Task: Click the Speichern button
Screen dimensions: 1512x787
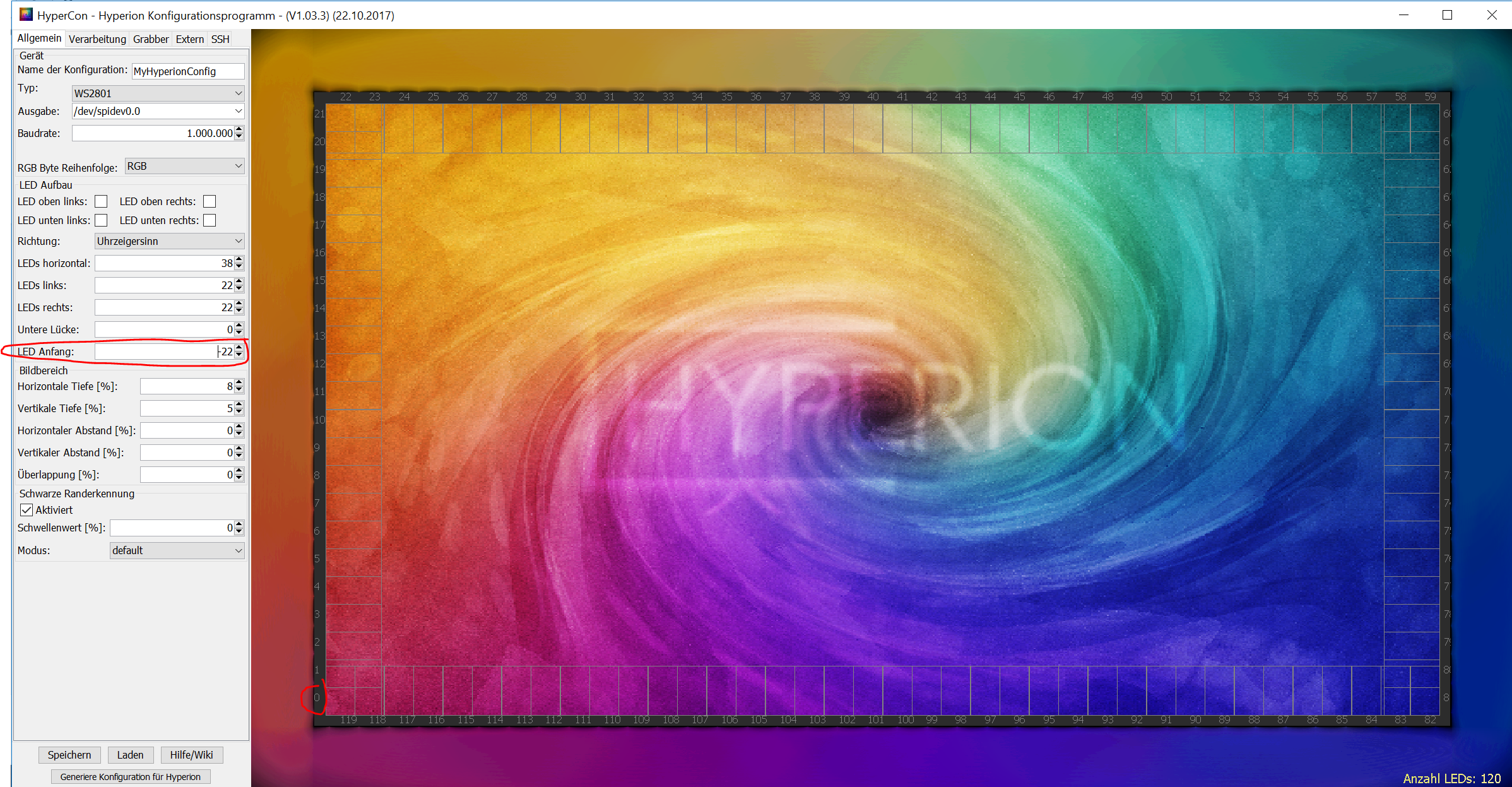Action: point(69,755)
